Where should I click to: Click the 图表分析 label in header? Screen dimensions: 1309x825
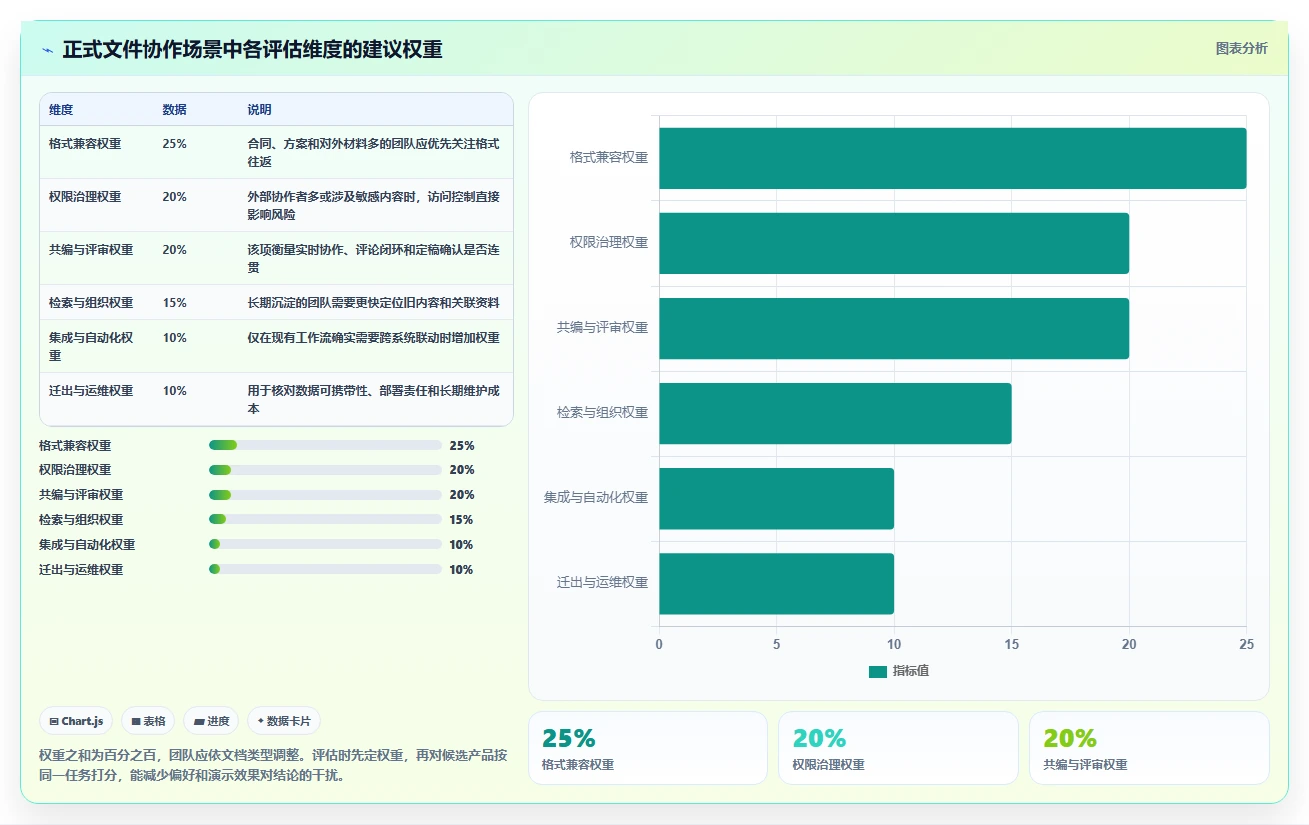coord(1241,48)
